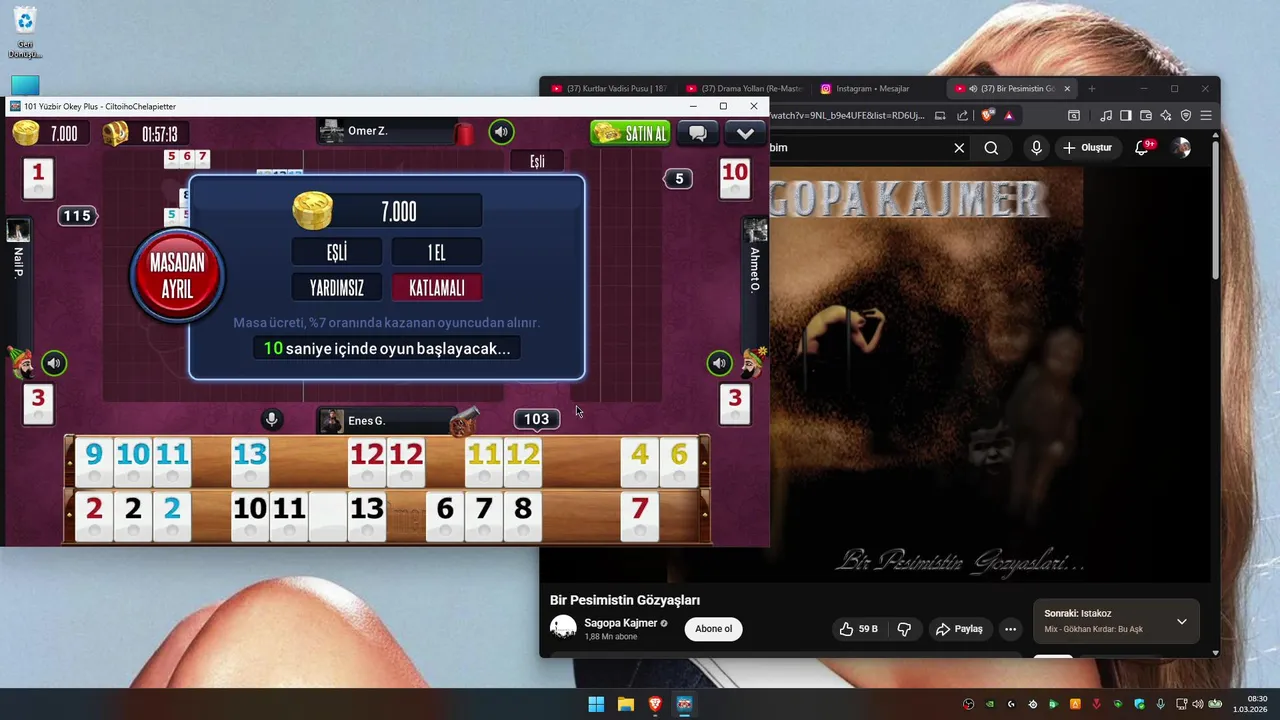This screenshot has height=720, width=1280.
Task: Select the blue 9 tile on rack
Action: (x=94, y=462)
